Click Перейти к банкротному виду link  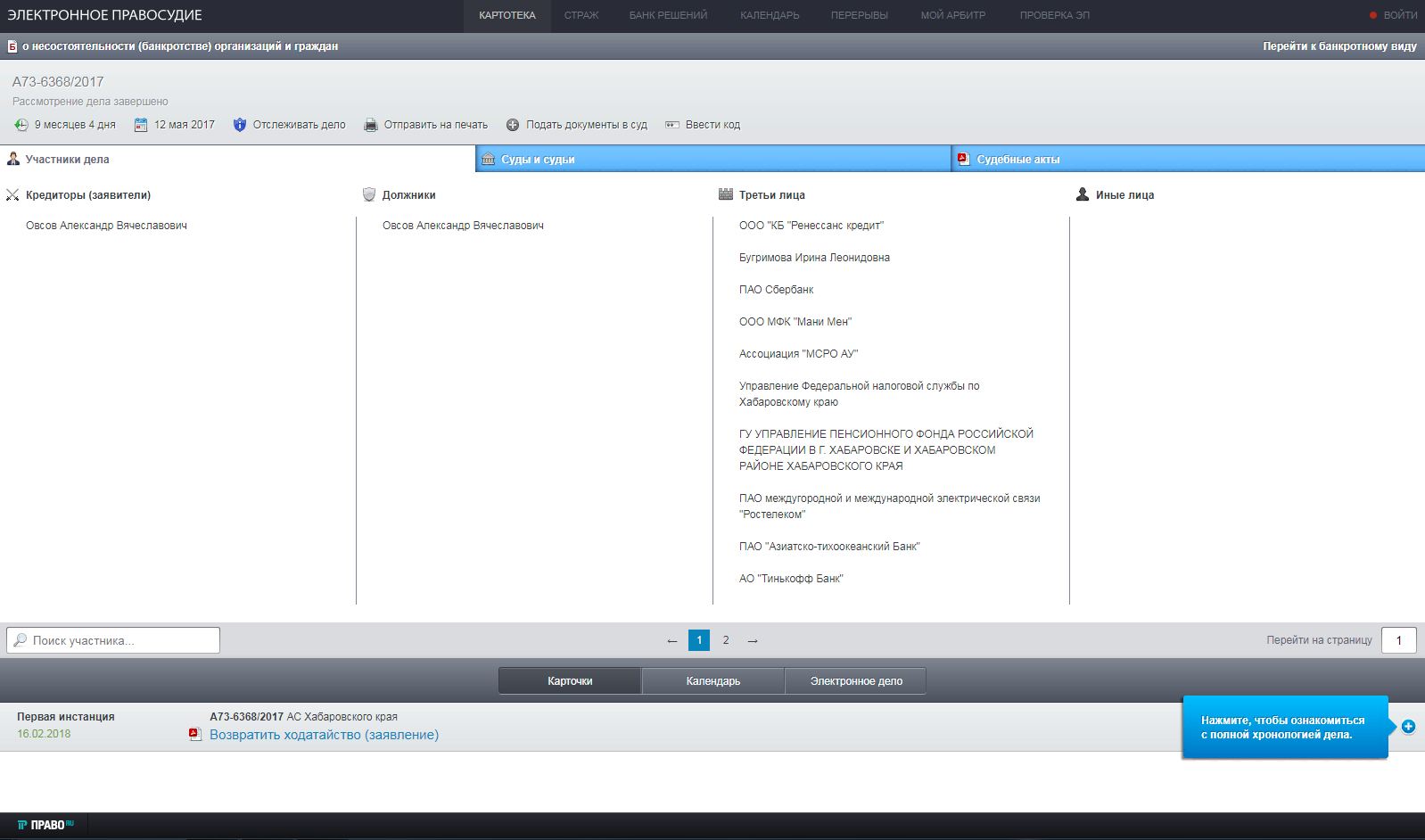(x=1339, y=46)
